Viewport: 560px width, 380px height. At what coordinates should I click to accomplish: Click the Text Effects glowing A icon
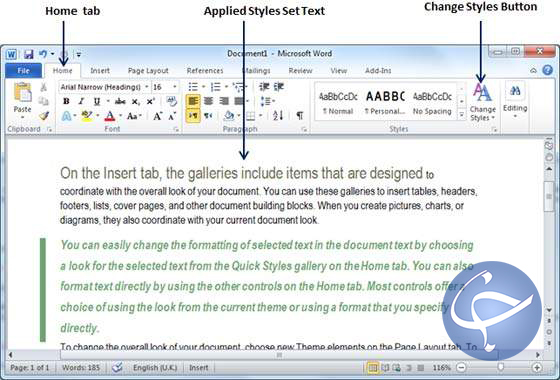(66, 116)
